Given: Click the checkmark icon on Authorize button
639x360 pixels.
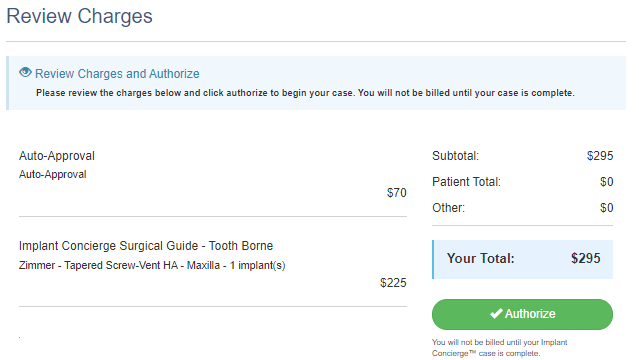Looking at the screenshot, I should click(496, 314).
